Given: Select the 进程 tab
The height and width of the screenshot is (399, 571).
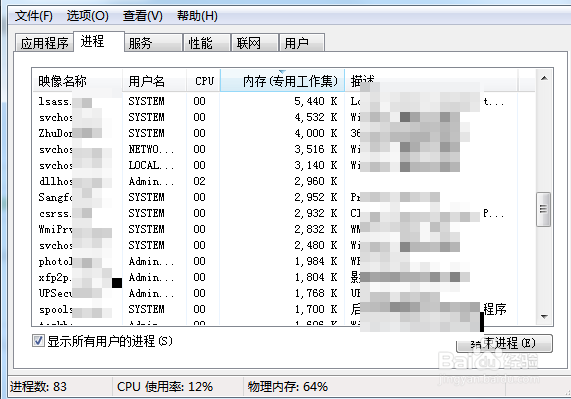Looking at the screenshot, I should [99, 42].
